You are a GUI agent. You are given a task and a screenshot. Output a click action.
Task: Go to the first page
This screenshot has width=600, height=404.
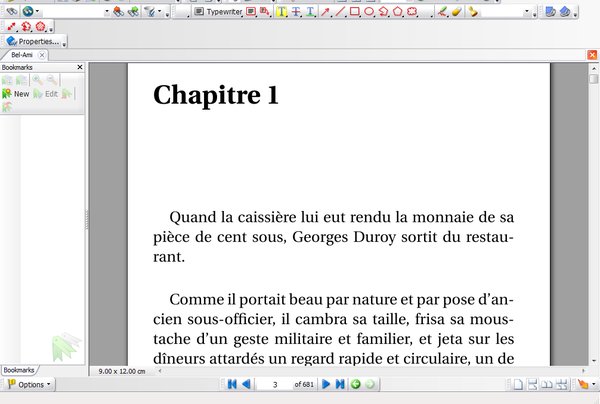[x=233, y=384]
